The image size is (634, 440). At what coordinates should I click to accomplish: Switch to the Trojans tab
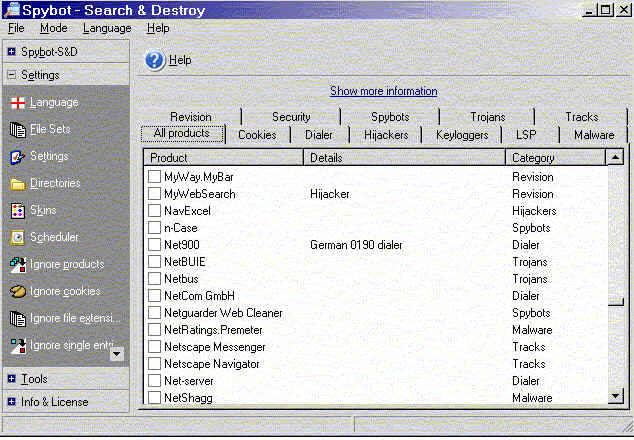point(488,117)
